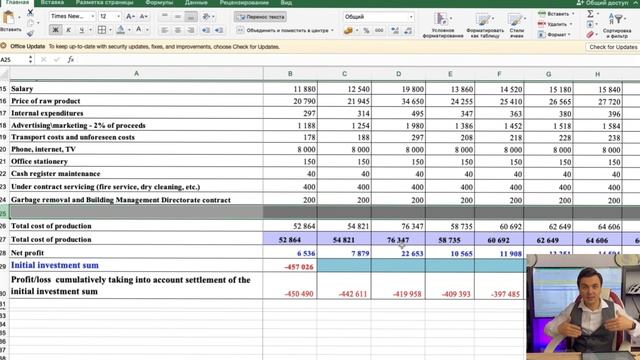The width and height of the screenshot is (640, 360).
Task: Apply thousands separator 000 format
Action: tap(379, 31)
